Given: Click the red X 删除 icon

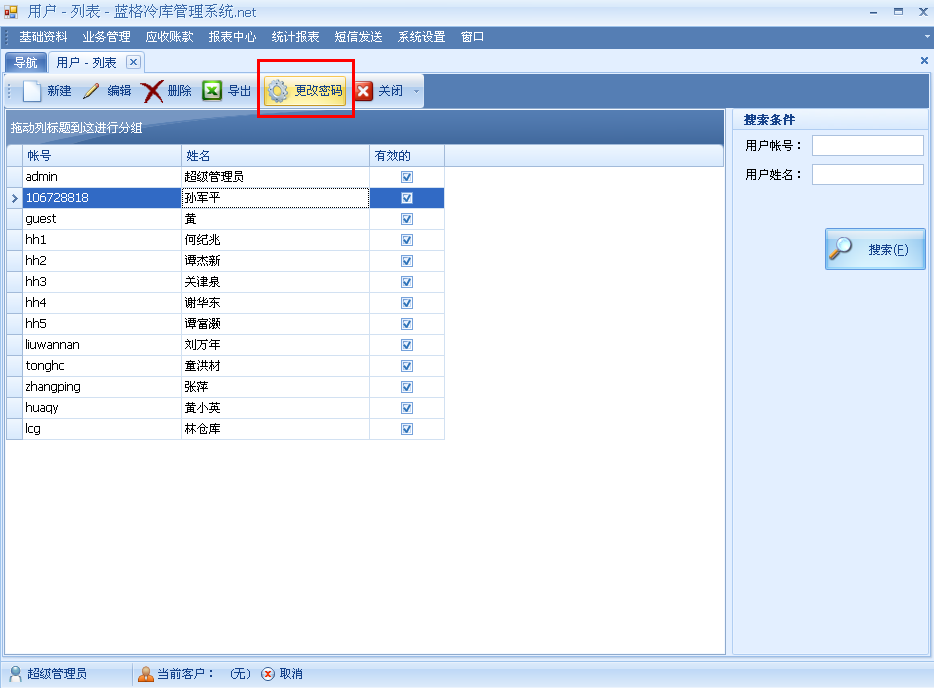Looking at the screenshot, I should tap(152, 91).
